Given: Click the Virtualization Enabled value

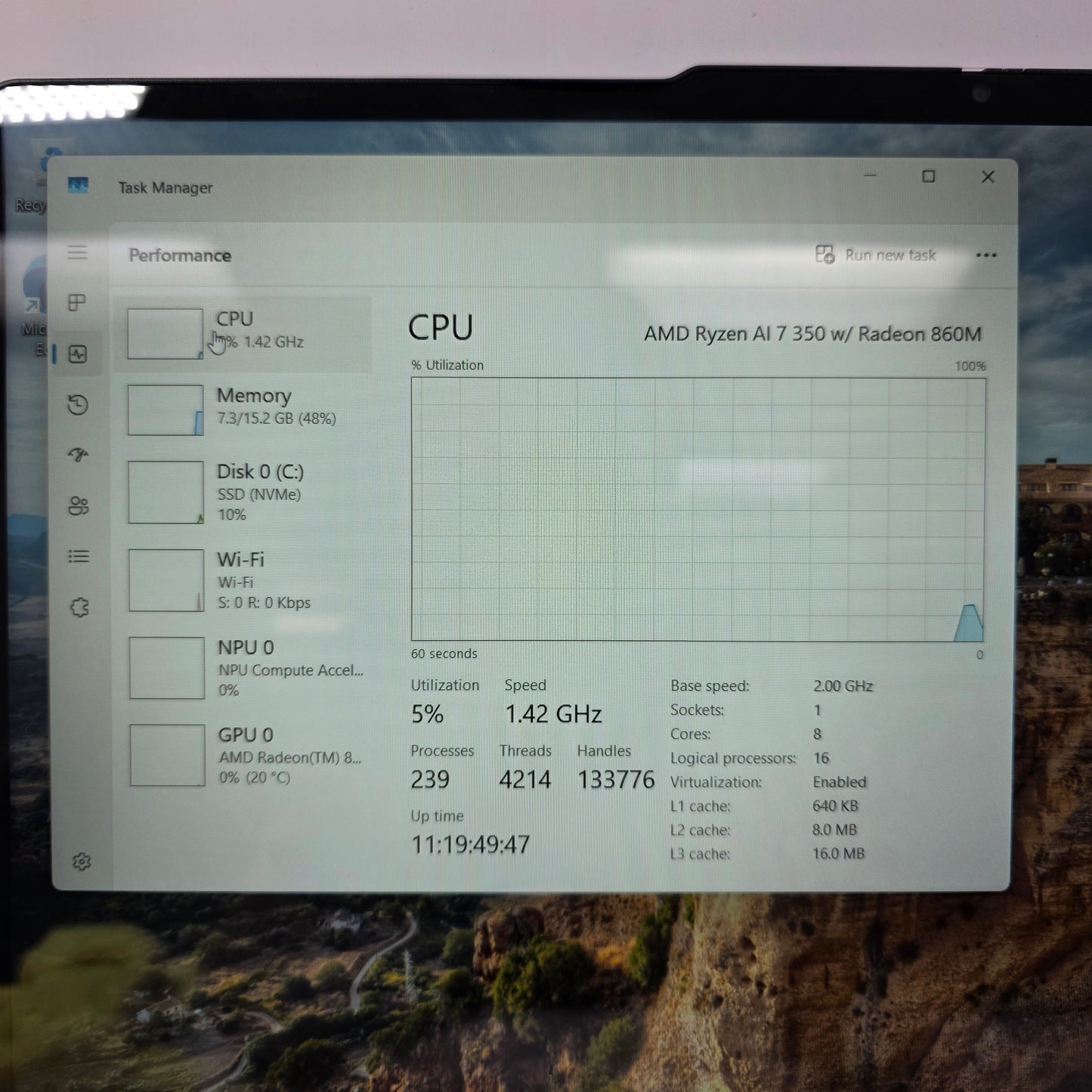Looking at the screenshot, I should [840, 782].
